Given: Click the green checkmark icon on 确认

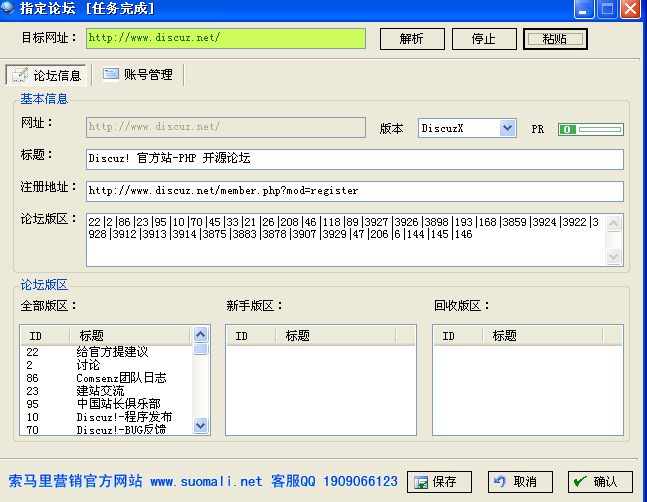Looking at the screenshot, I should pos(580,481).
